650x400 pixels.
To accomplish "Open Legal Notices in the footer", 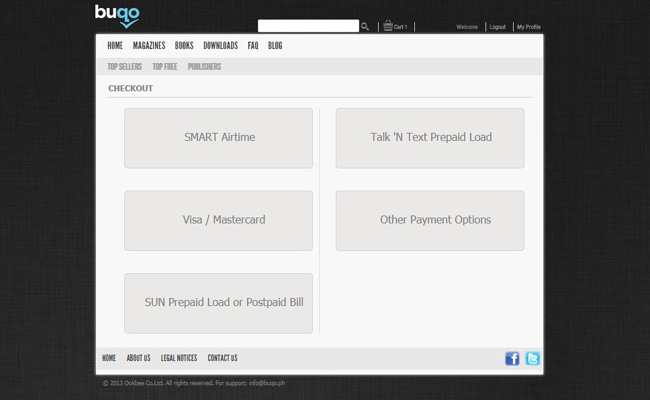I will (179, 358).
